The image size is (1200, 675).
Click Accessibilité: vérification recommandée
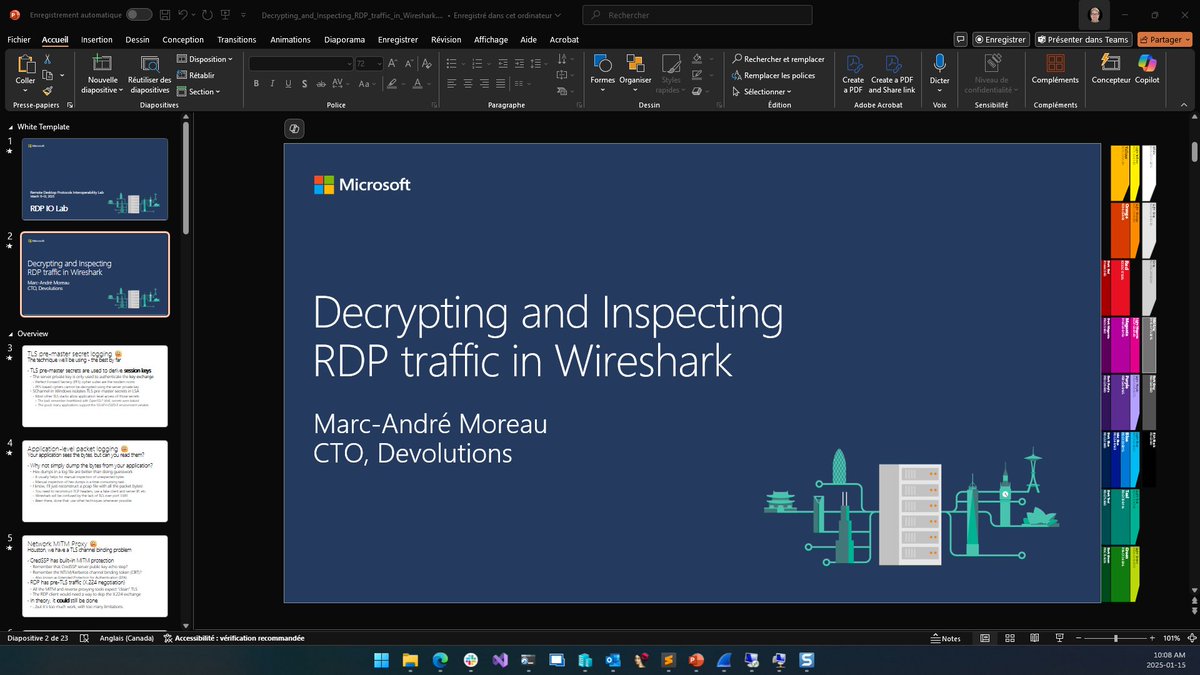coord(233,638)
